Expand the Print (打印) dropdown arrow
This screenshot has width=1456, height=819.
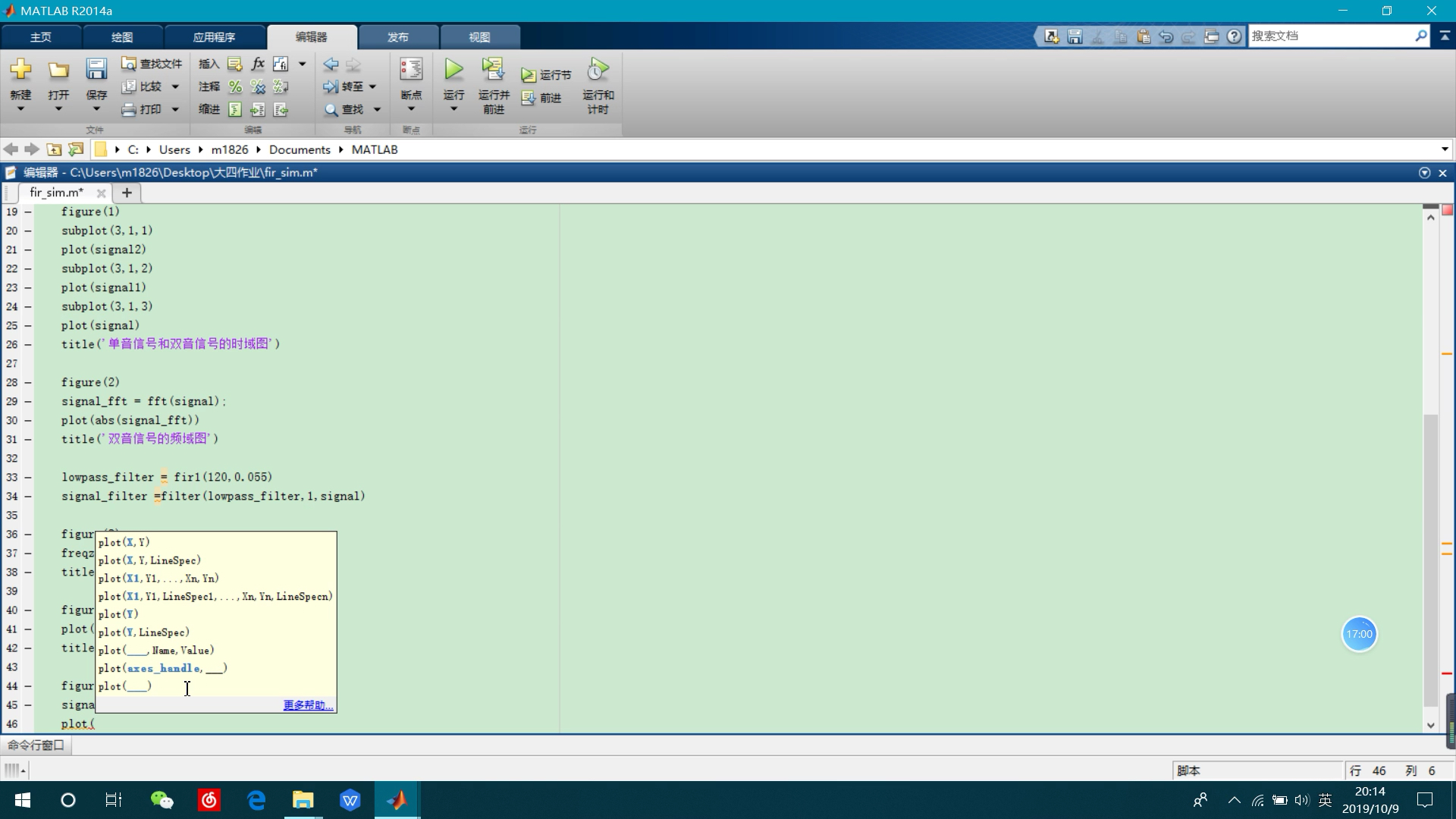(x=175, y=109)
